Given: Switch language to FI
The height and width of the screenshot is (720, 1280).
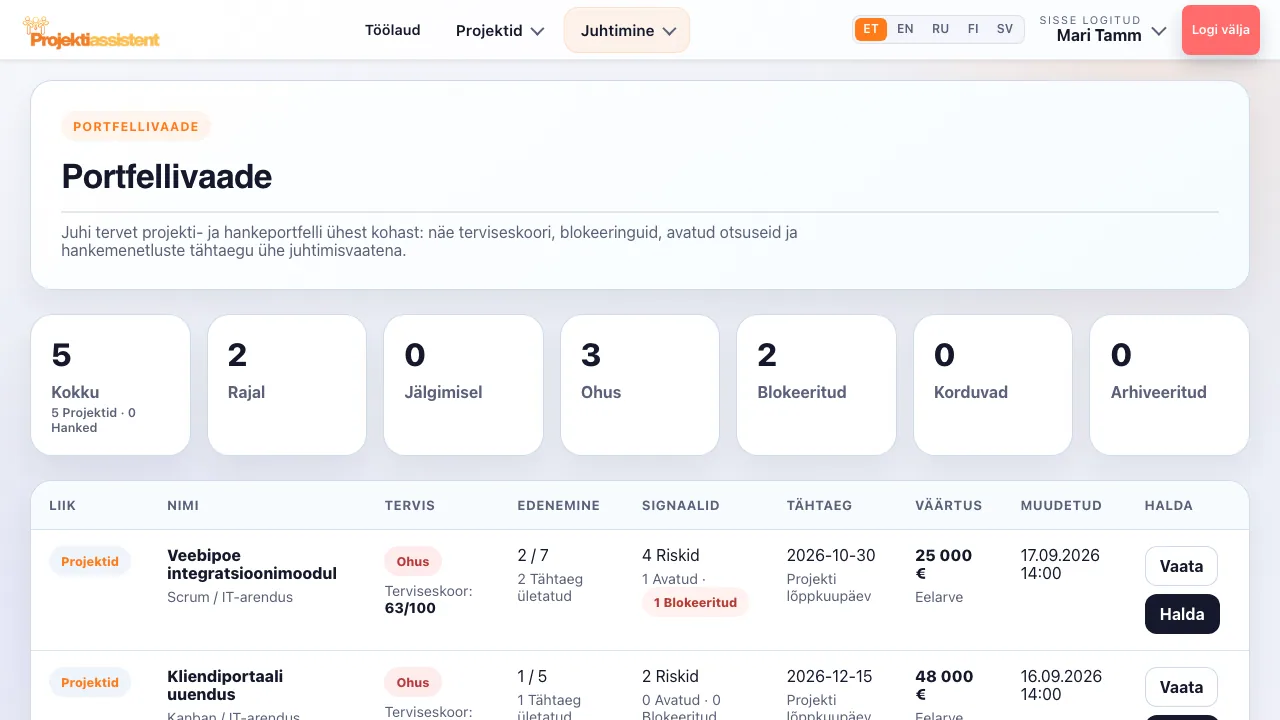Looking at the screenshot, I should (973, 30).
